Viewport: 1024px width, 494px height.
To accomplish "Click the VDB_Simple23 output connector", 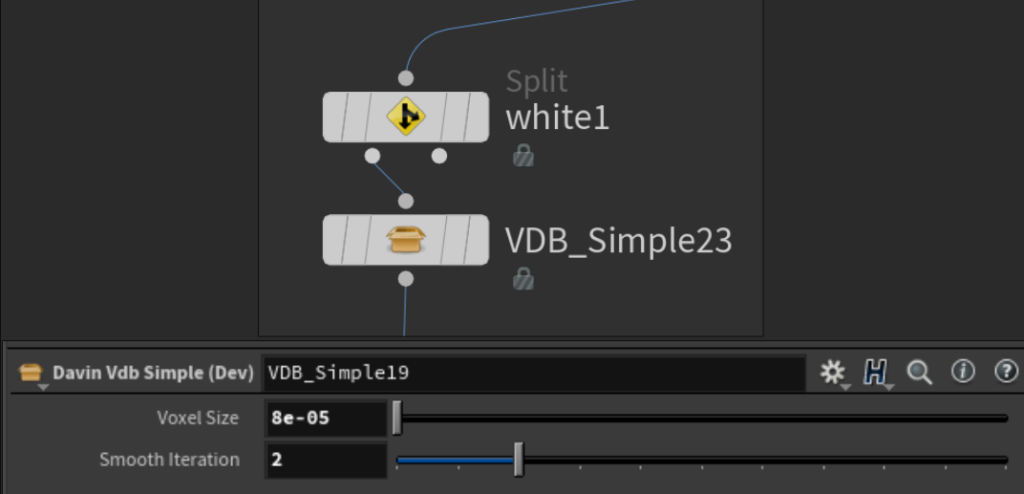I will (x=406, y=279).
